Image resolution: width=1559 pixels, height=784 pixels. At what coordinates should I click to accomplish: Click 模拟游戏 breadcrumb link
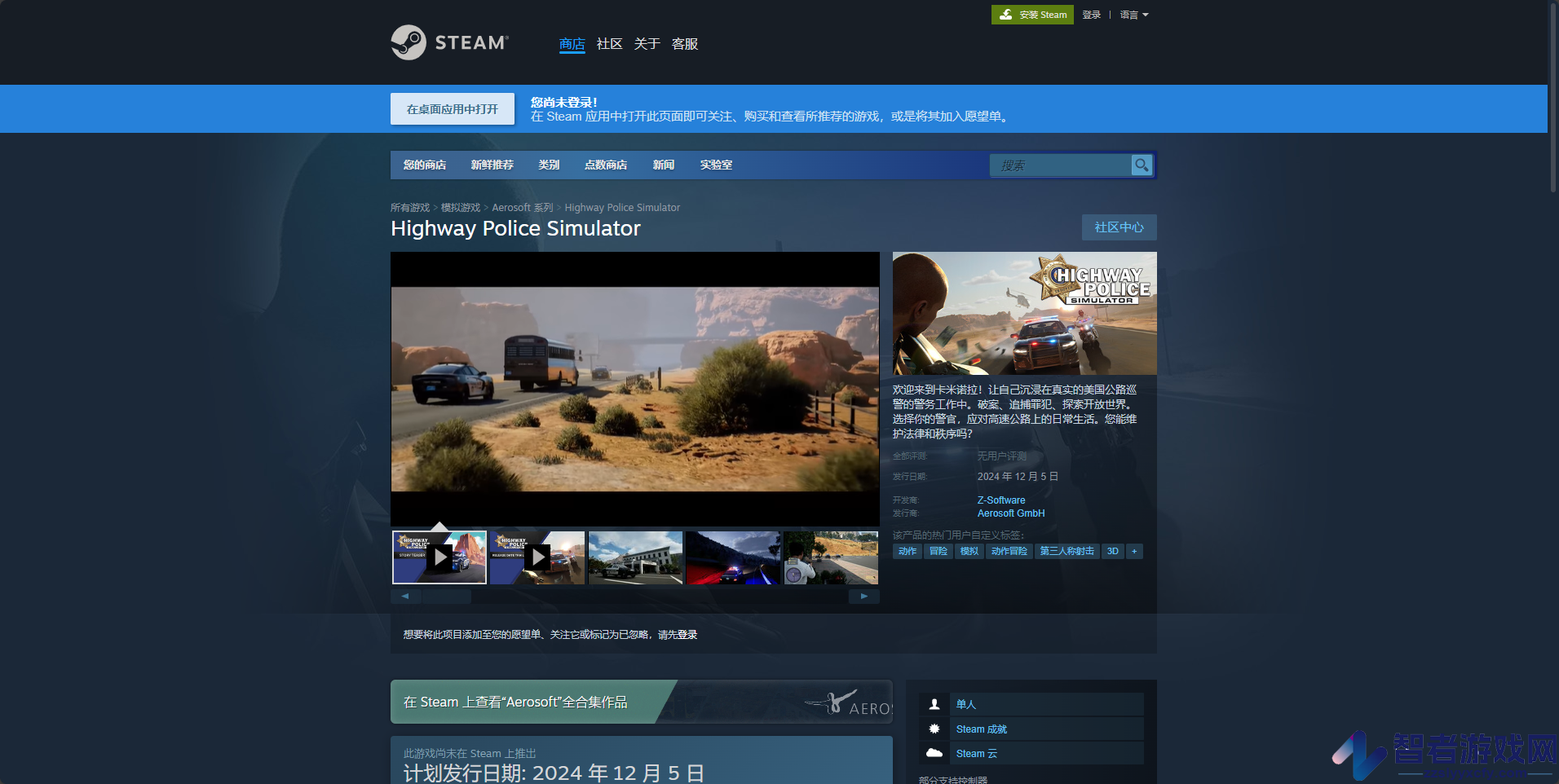pos(461,208)
